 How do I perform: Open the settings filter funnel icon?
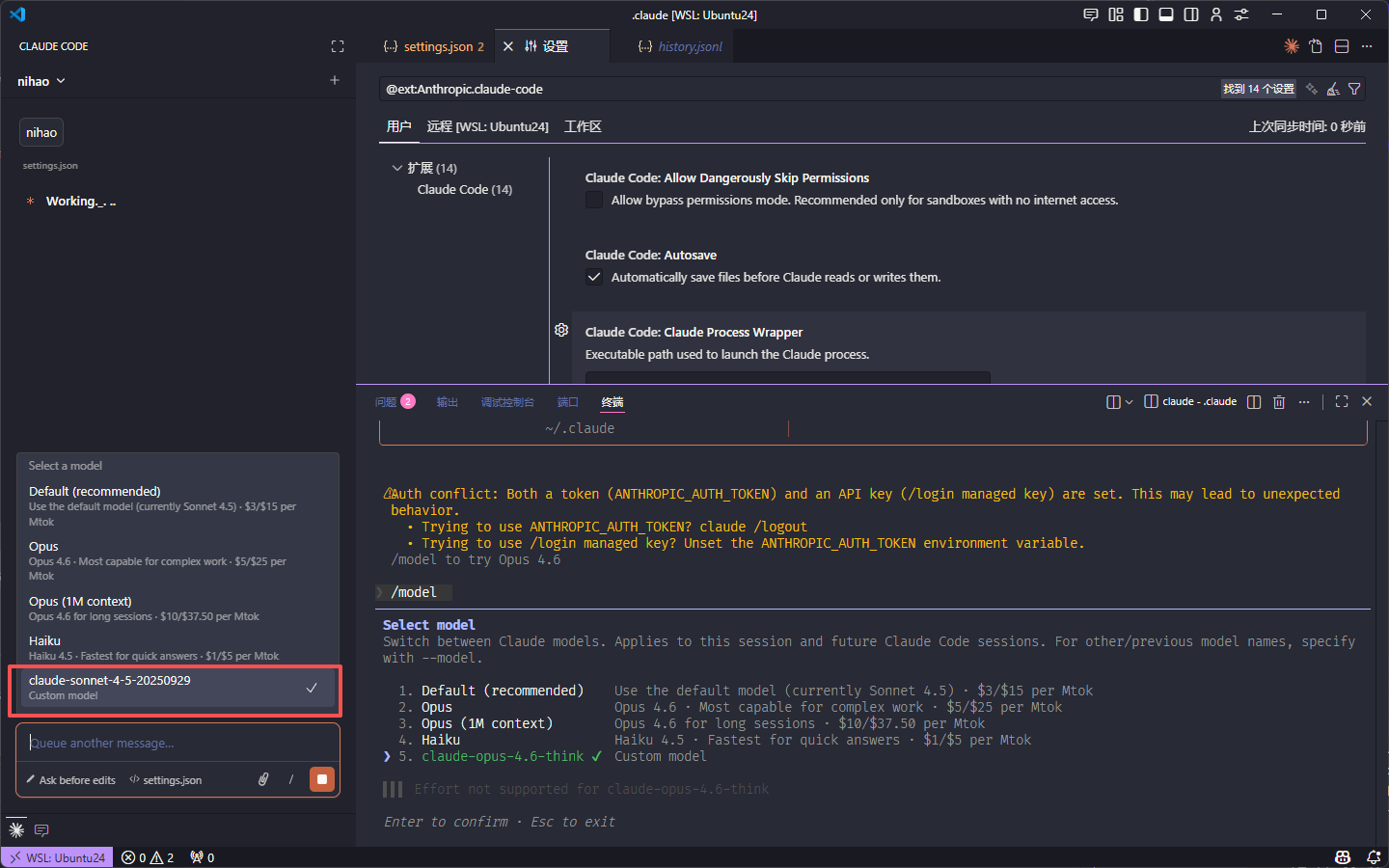point(1354,89)
